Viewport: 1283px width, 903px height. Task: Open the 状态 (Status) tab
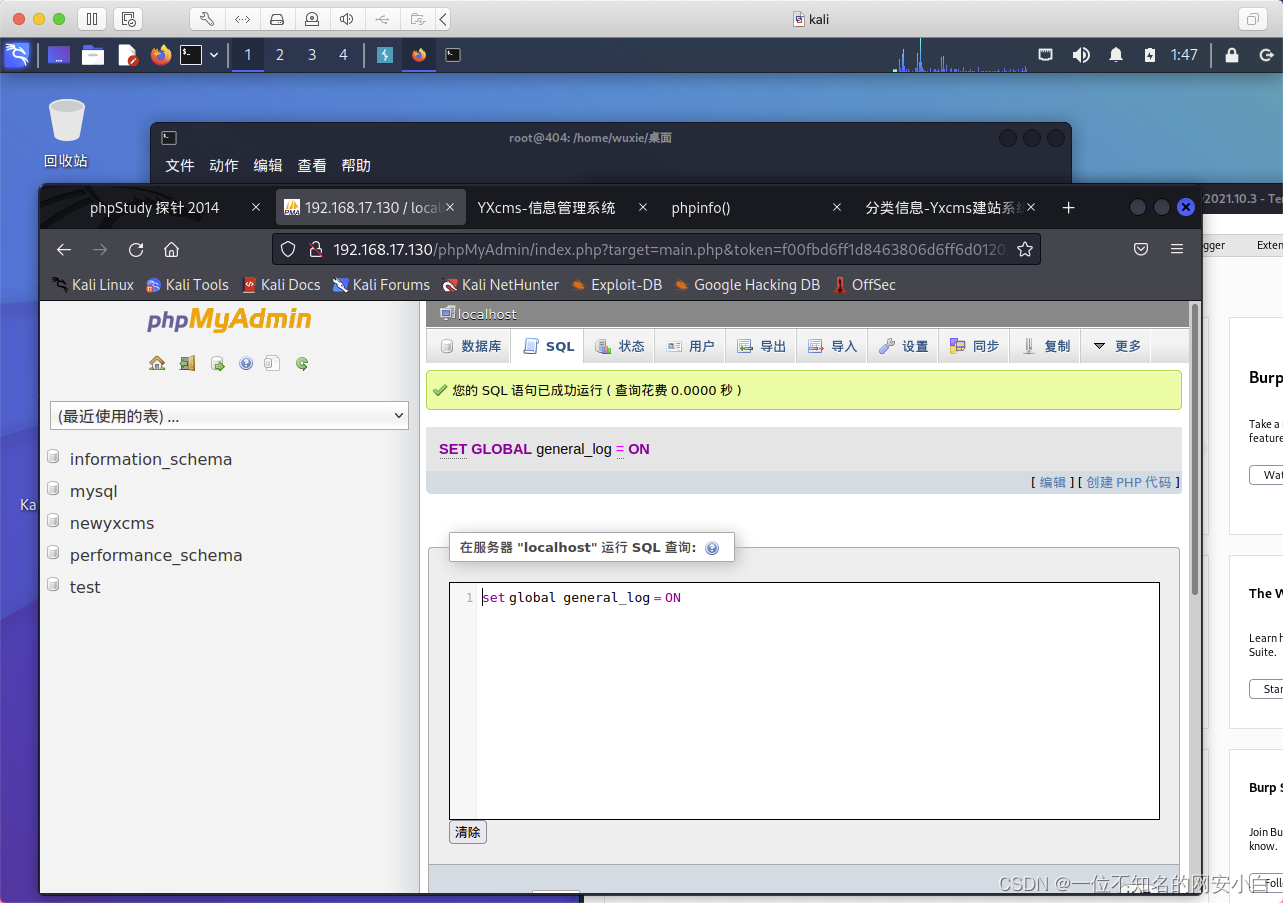click(x=620, y=346)
